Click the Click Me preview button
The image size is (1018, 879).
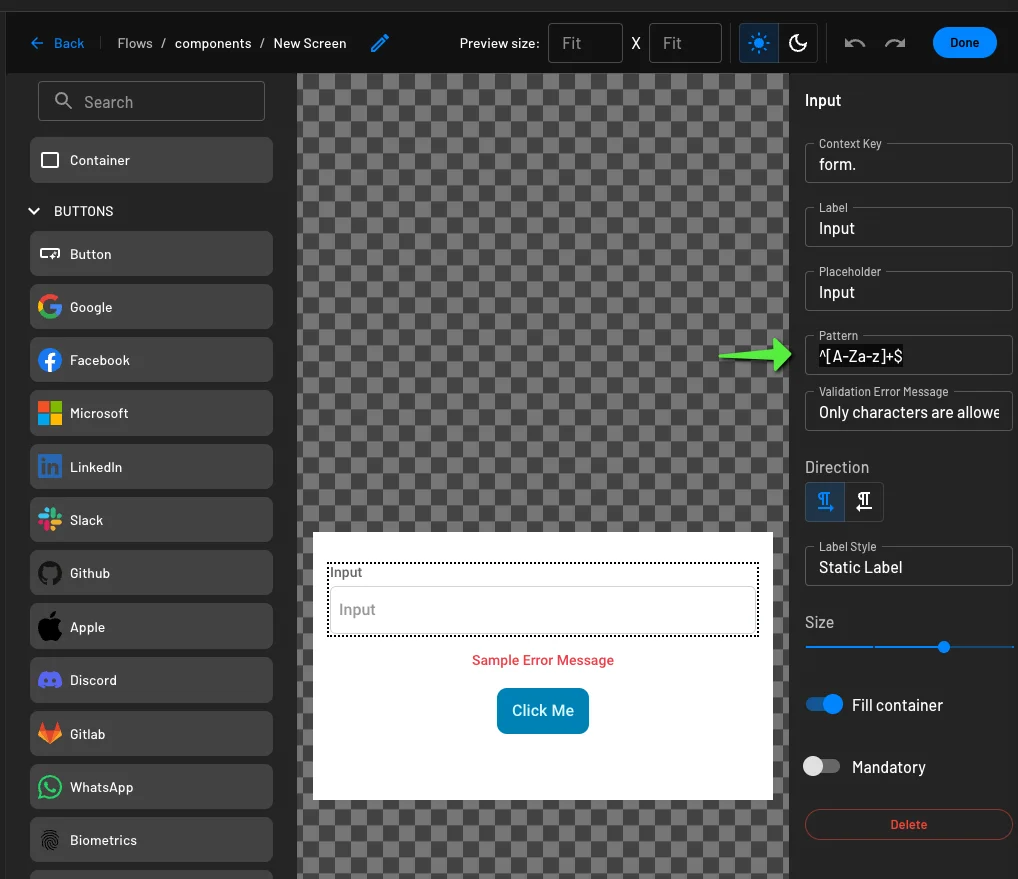click(543, 711)
